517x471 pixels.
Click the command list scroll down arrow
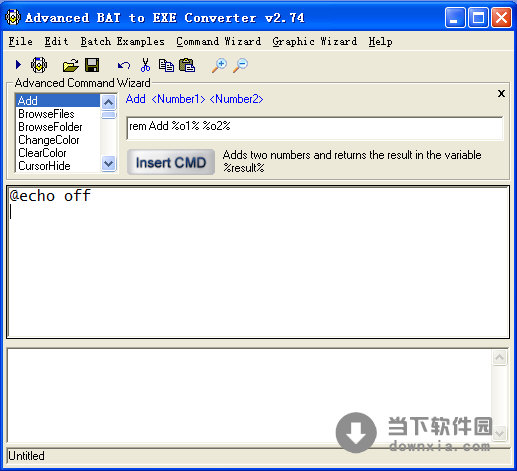[x=108, y=164]
